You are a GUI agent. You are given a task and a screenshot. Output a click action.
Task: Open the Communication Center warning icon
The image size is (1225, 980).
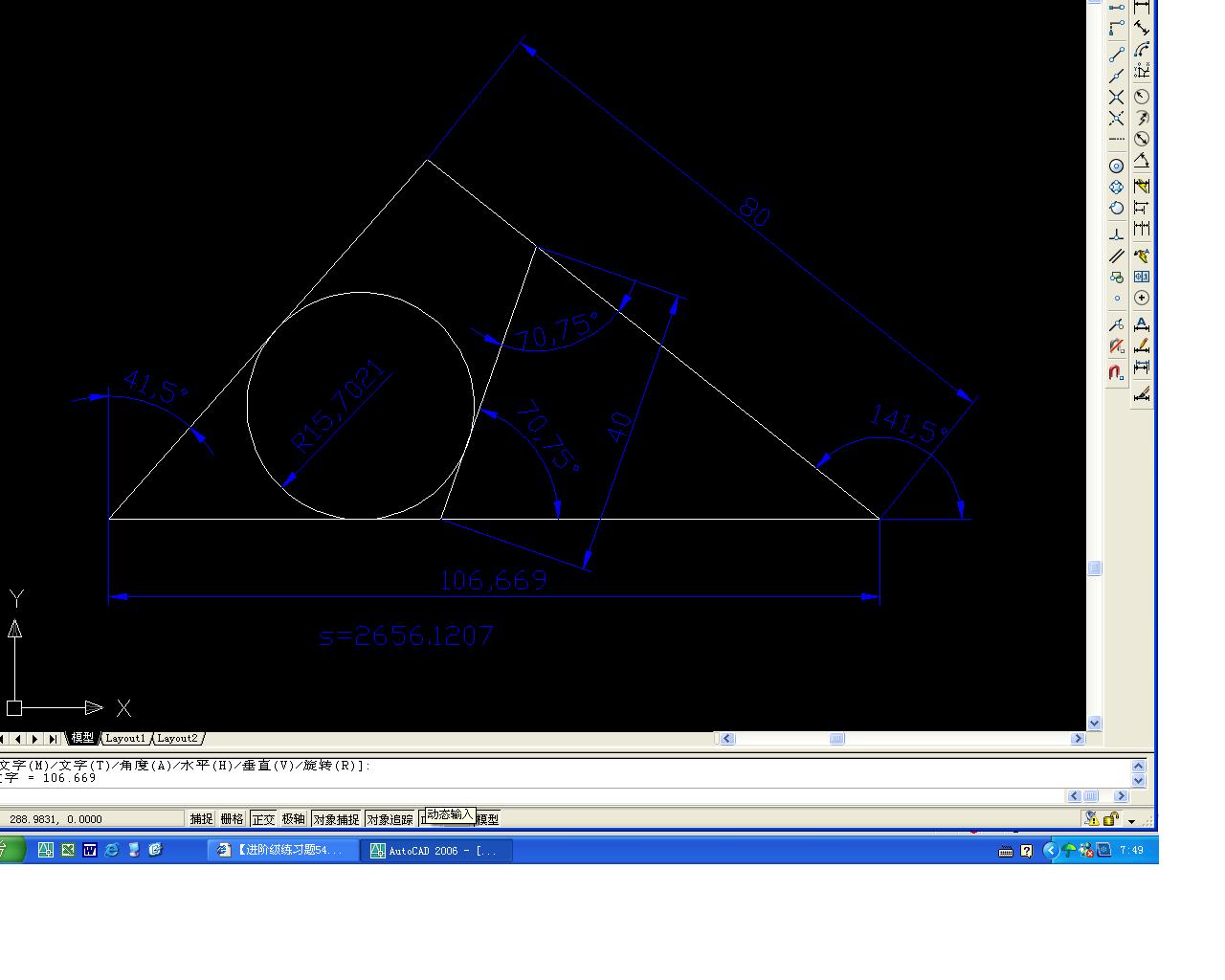coord(1091,818)
